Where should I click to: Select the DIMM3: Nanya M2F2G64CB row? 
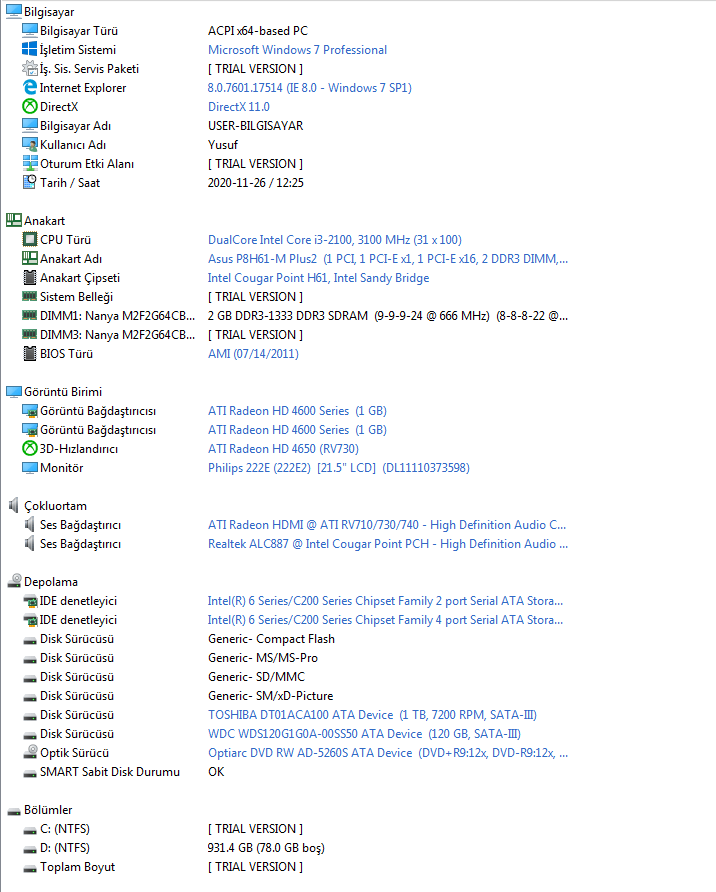pos(162,334)
